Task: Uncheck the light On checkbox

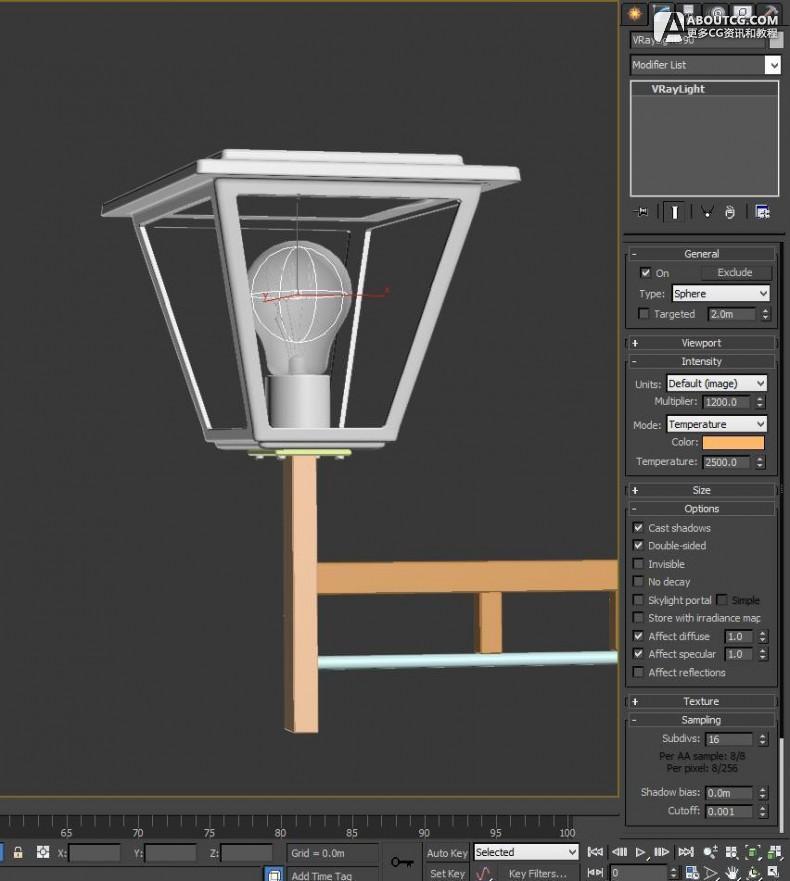Action: [x=645, y=273]
